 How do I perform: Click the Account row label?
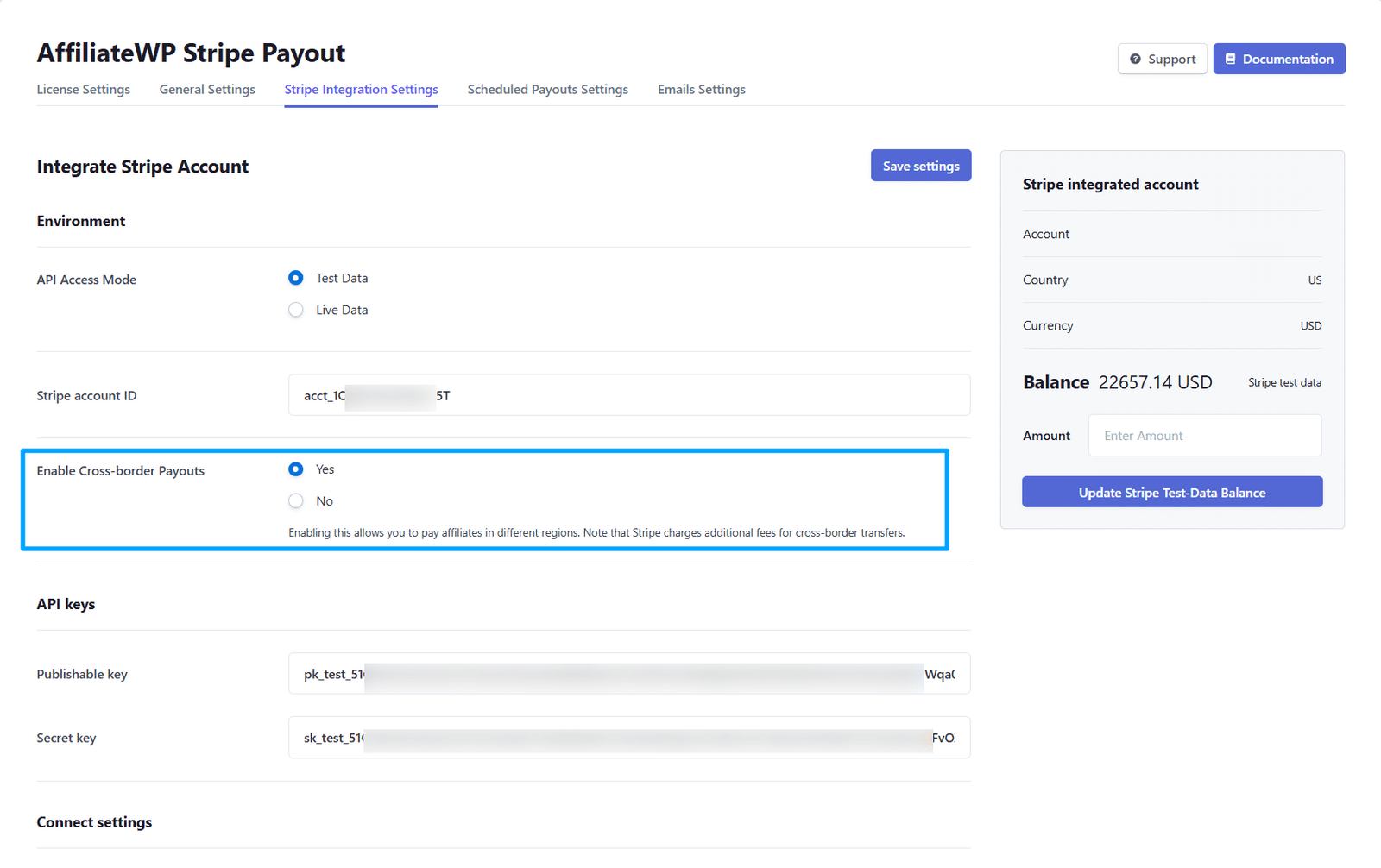tap(1046, 235)
